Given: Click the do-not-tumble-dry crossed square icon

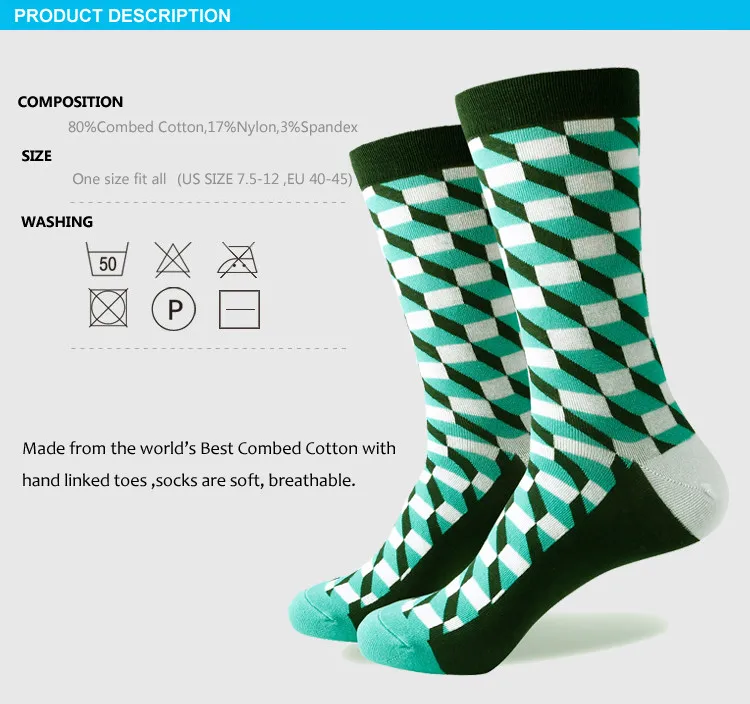Looking at the screenshot, I should pyautogui.click(x=109, y=308).
